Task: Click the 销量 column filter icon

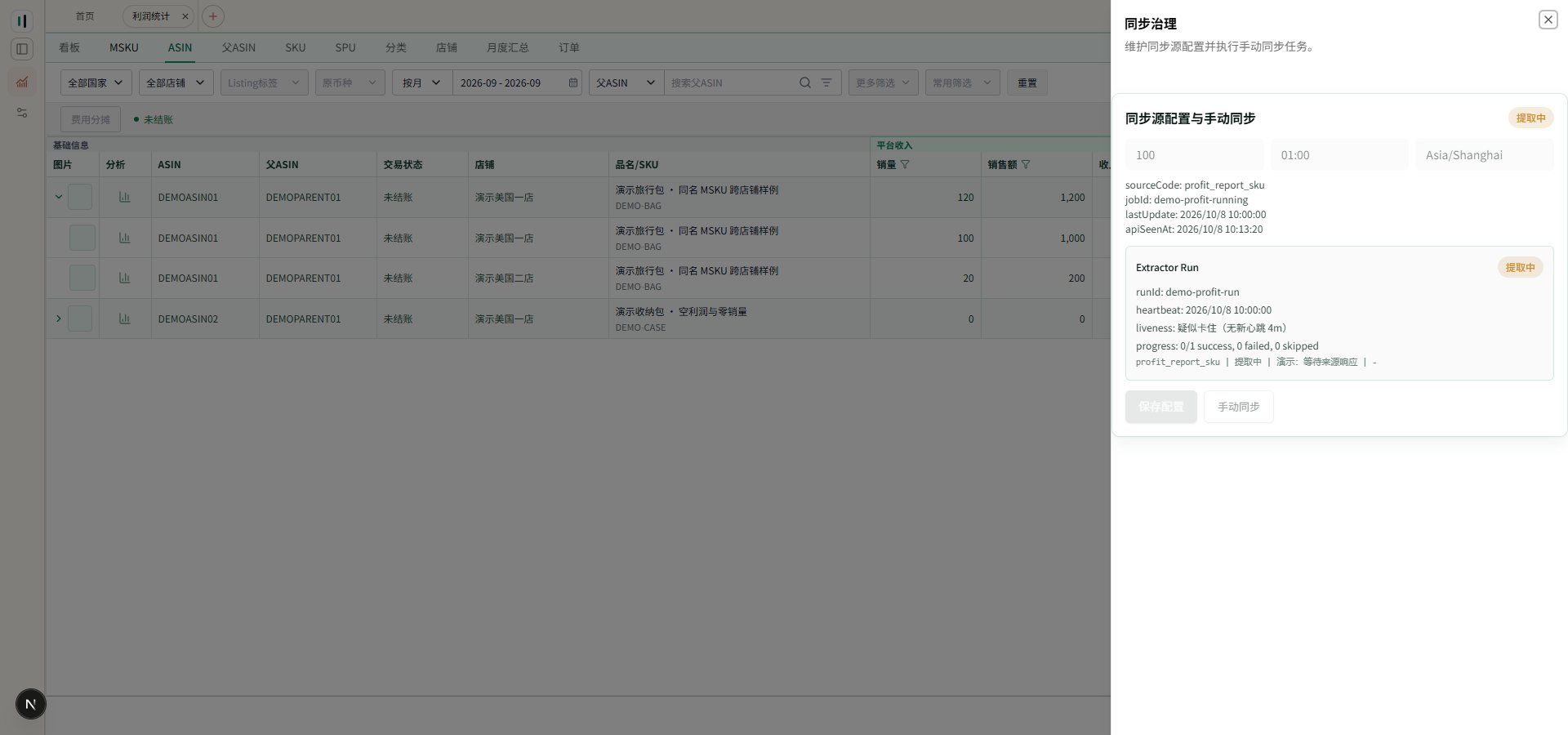Action: (905, 164)
